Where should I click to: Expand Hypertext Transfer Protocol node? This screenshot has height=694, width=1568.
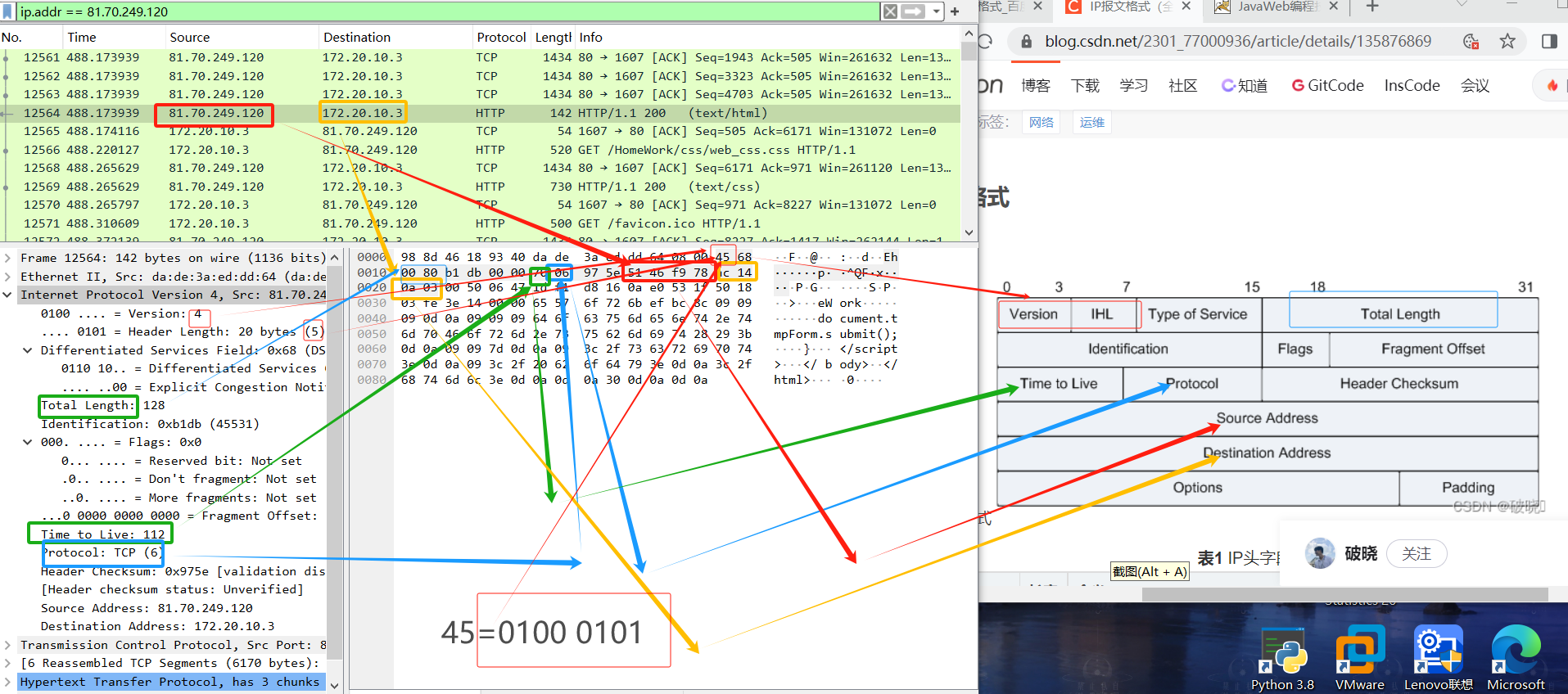[7, 682]
